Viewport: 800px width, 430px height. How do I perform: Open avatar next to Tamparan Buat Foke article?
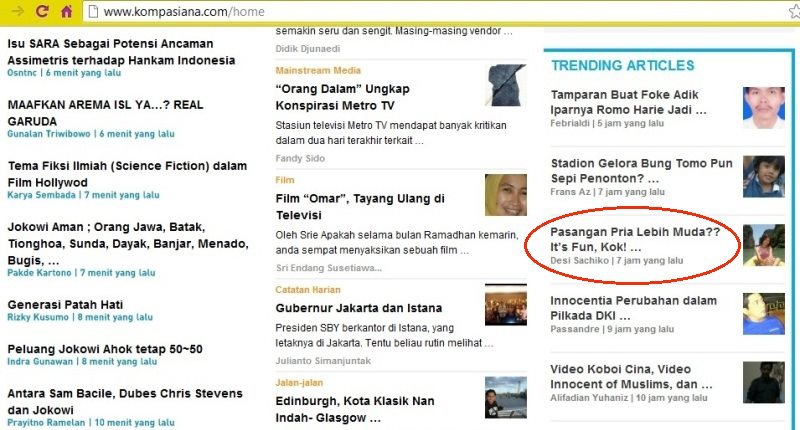[x=763, y=108]
